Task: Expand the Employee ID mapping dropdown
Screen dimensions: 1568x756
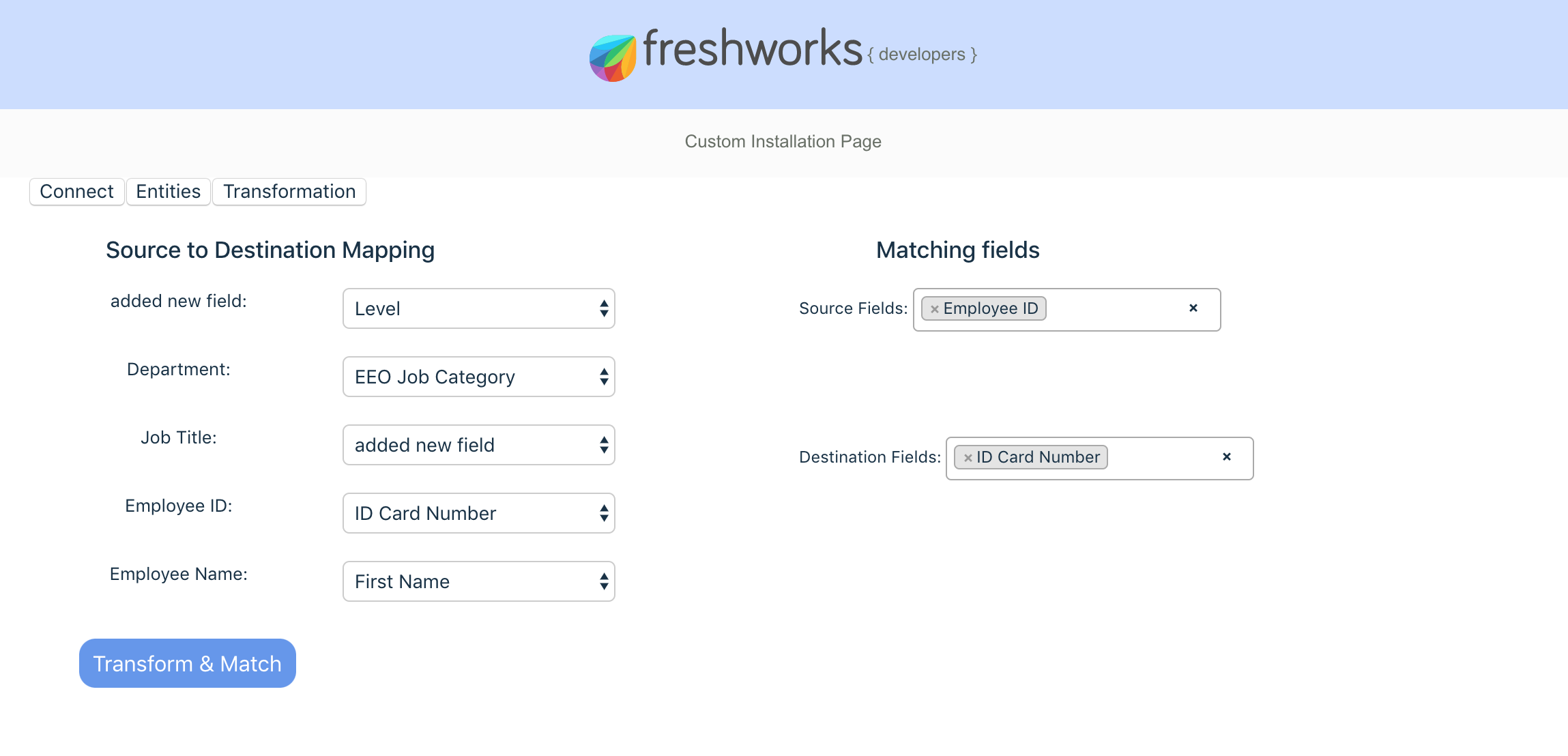Action: point(478,513)
